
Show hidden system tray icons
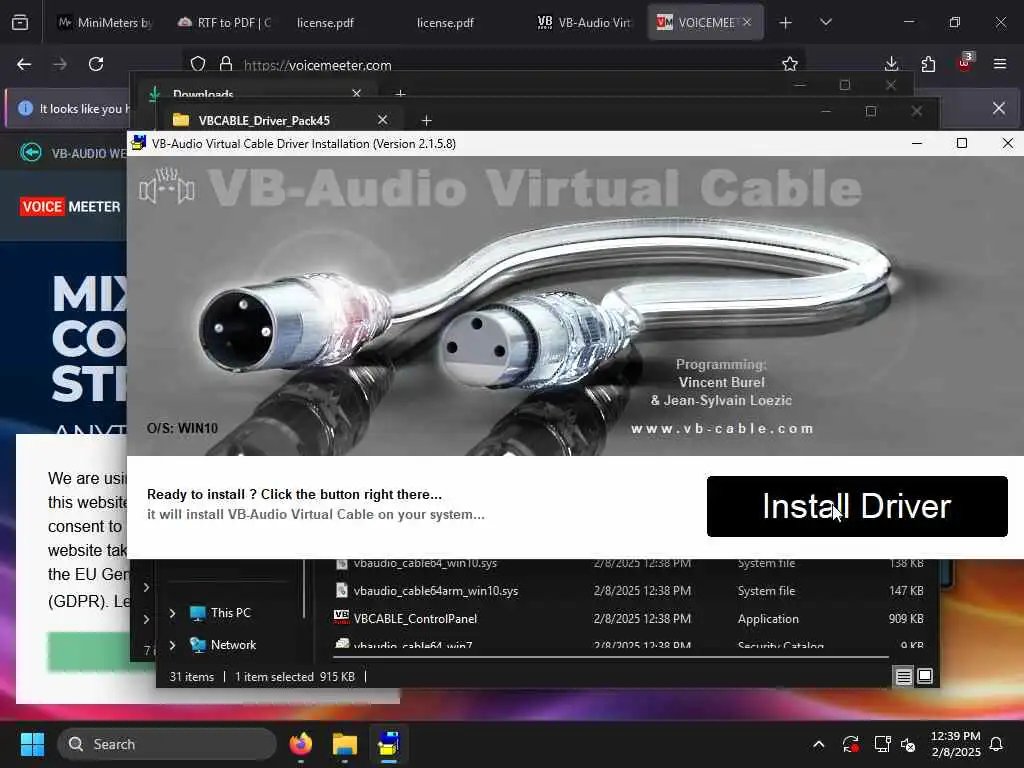coord(818,744)
